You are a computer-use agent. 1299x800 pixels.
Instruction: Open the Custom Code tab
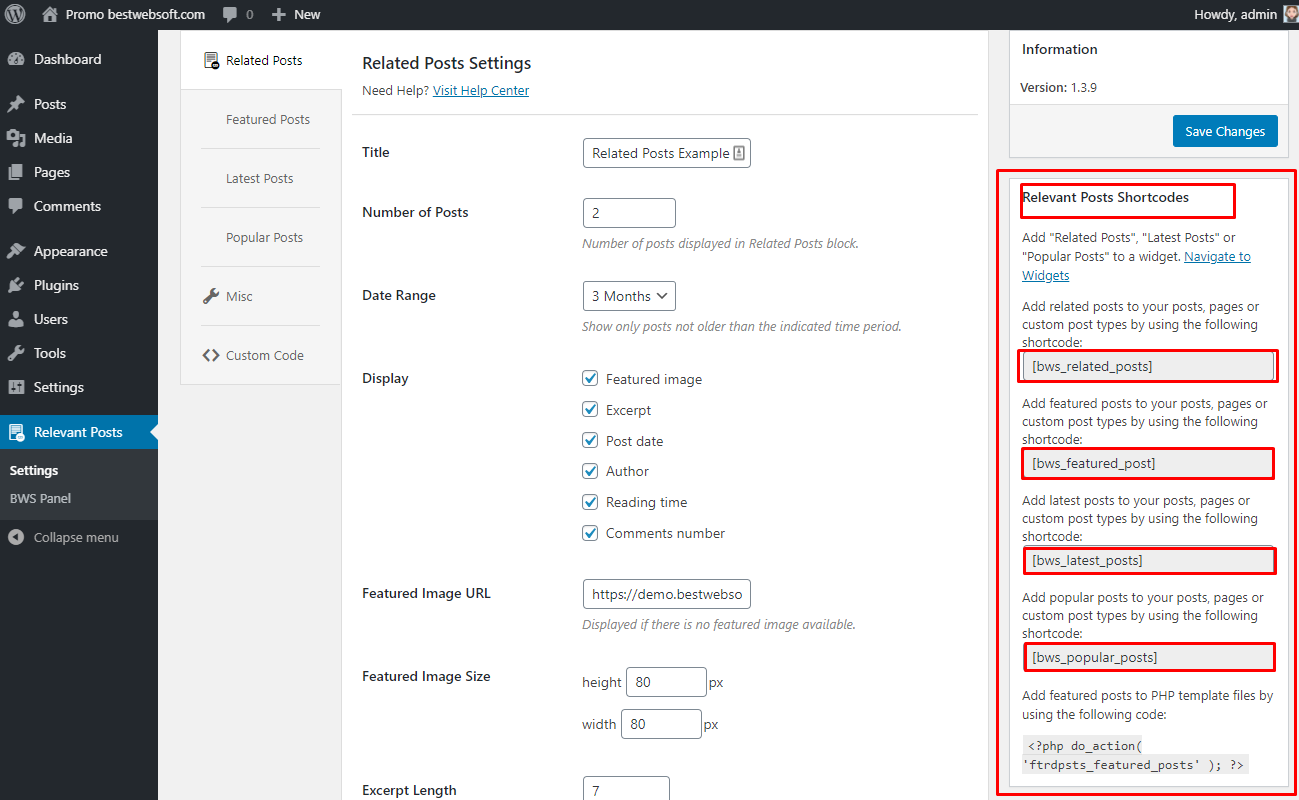click(265, 355)
